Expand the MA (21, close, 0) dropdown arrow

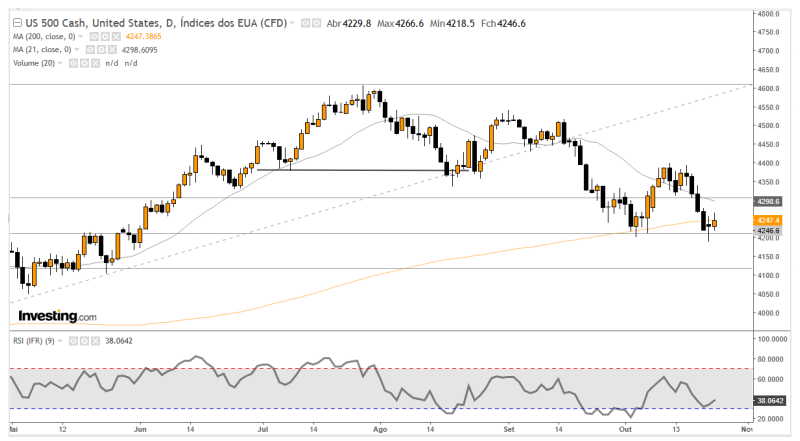pos(76,48)
